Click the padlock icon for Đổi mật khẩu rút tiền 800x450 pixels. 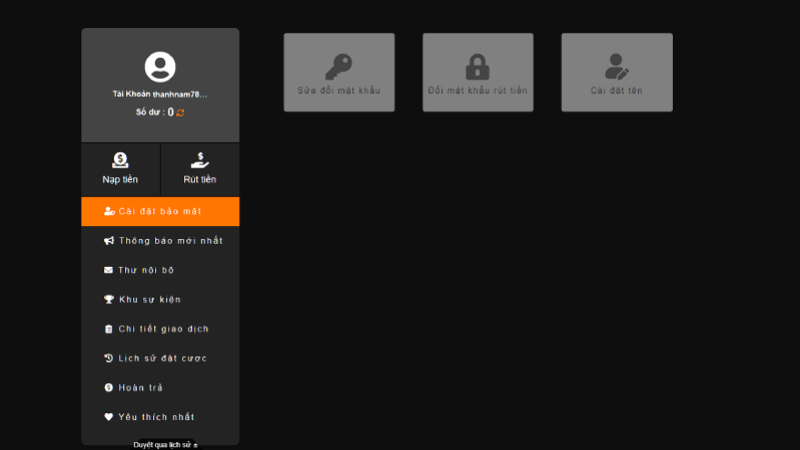tap(477, 66)
